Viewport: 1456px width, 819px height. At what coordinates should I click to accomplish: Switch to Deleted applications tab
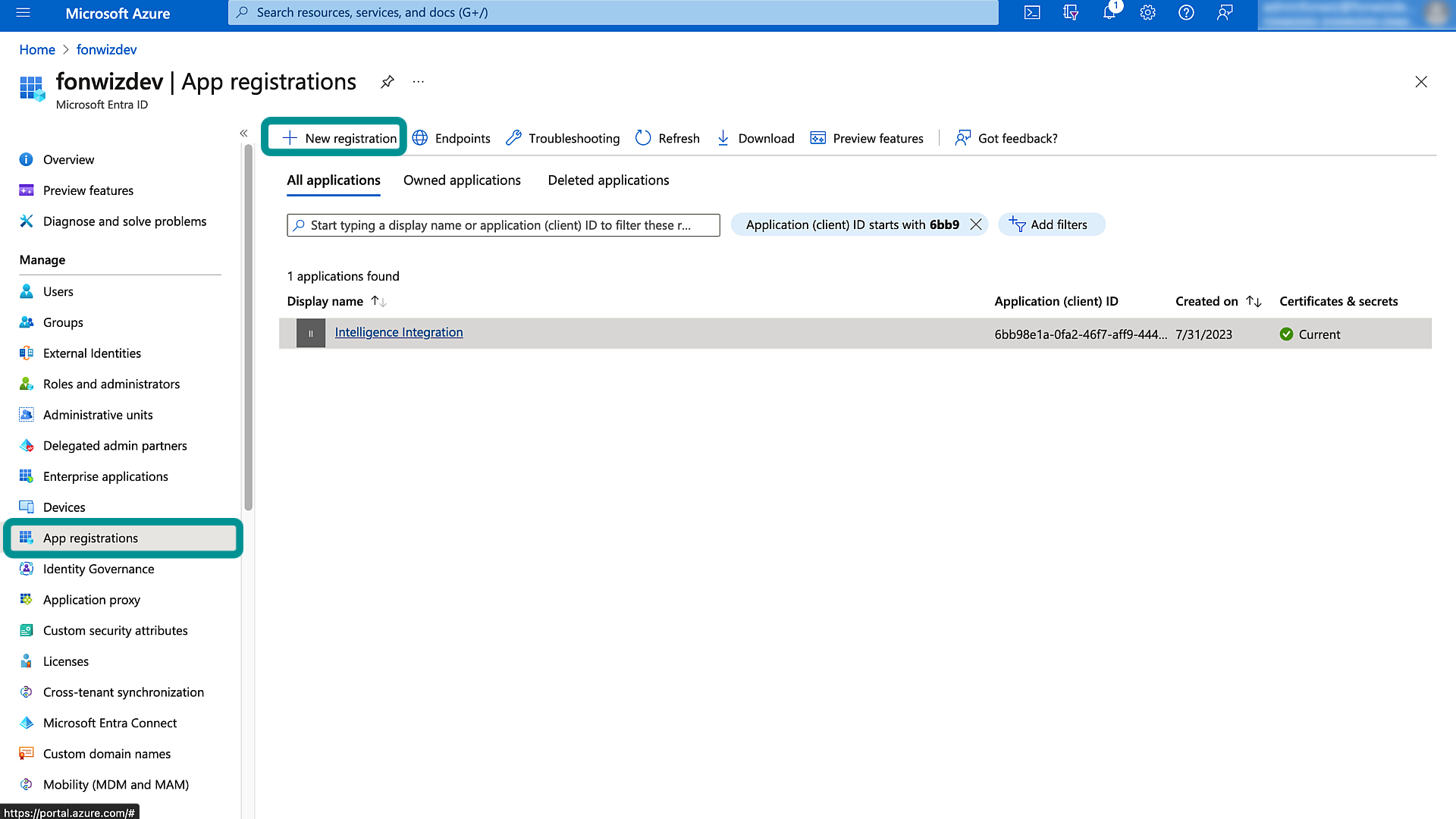tap(608, 180)
